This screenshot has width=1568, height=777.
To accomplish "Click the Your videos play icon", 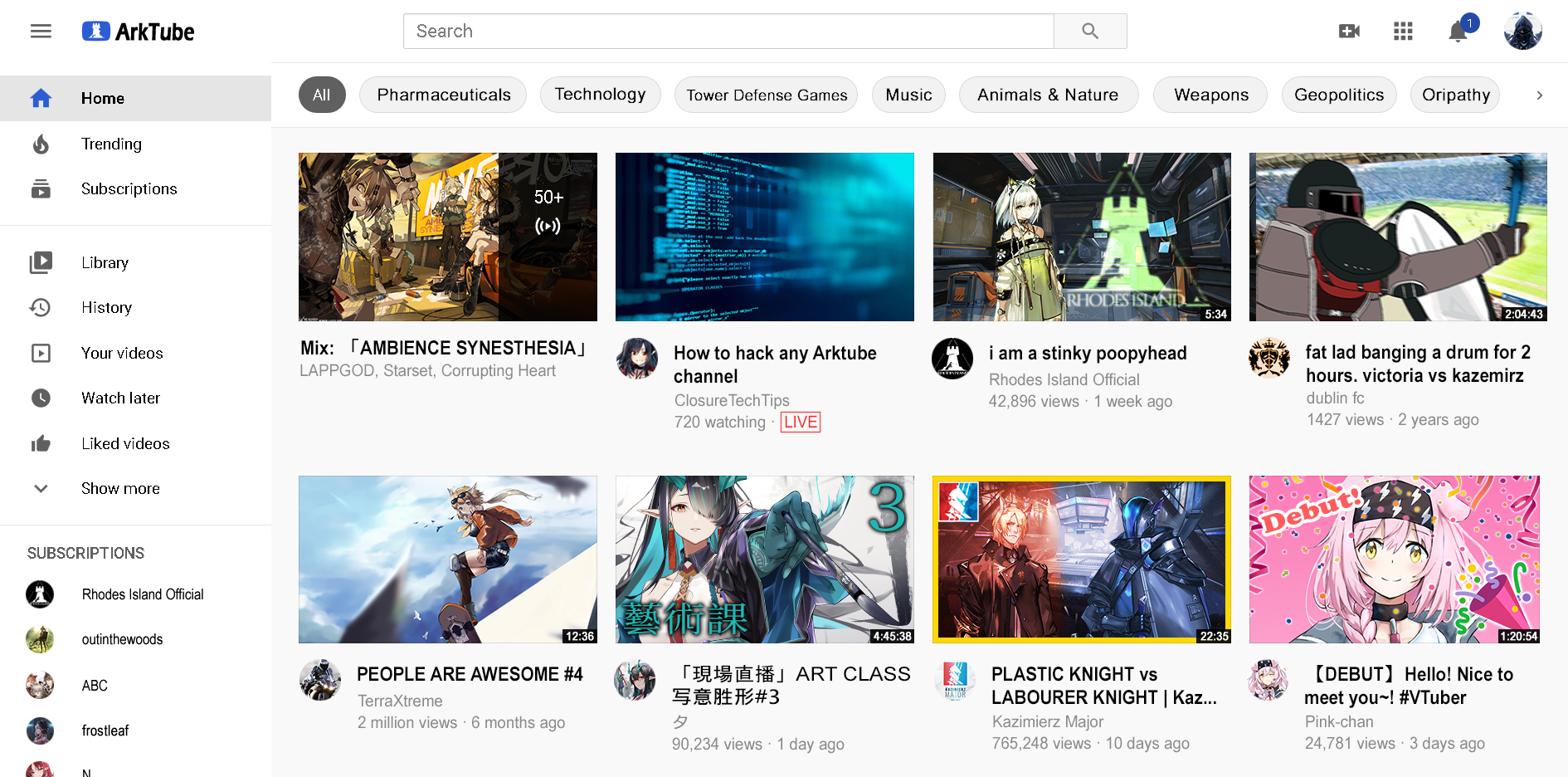I will [x=41, y=353].
